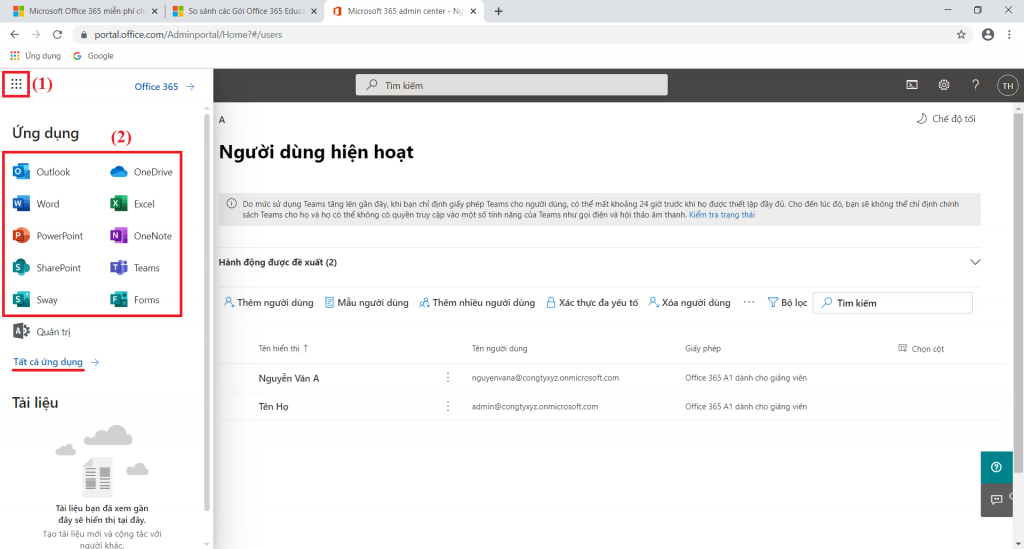Open Chrome profile icon
The image size is (1024, 549).
tap(987, 35)
